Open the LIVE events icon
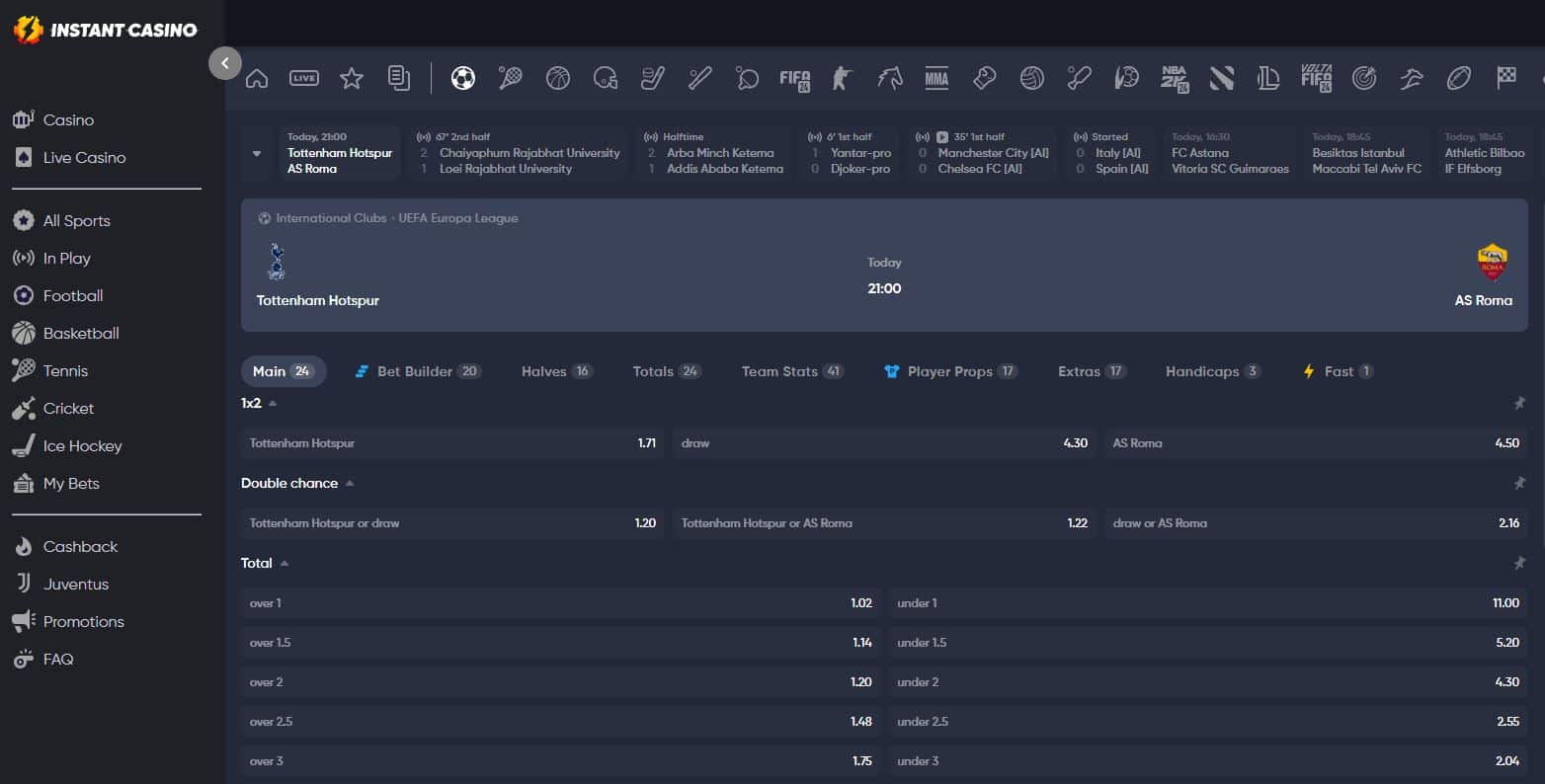The width and height of the screenshot is (1545, 784). click(304, 78)
